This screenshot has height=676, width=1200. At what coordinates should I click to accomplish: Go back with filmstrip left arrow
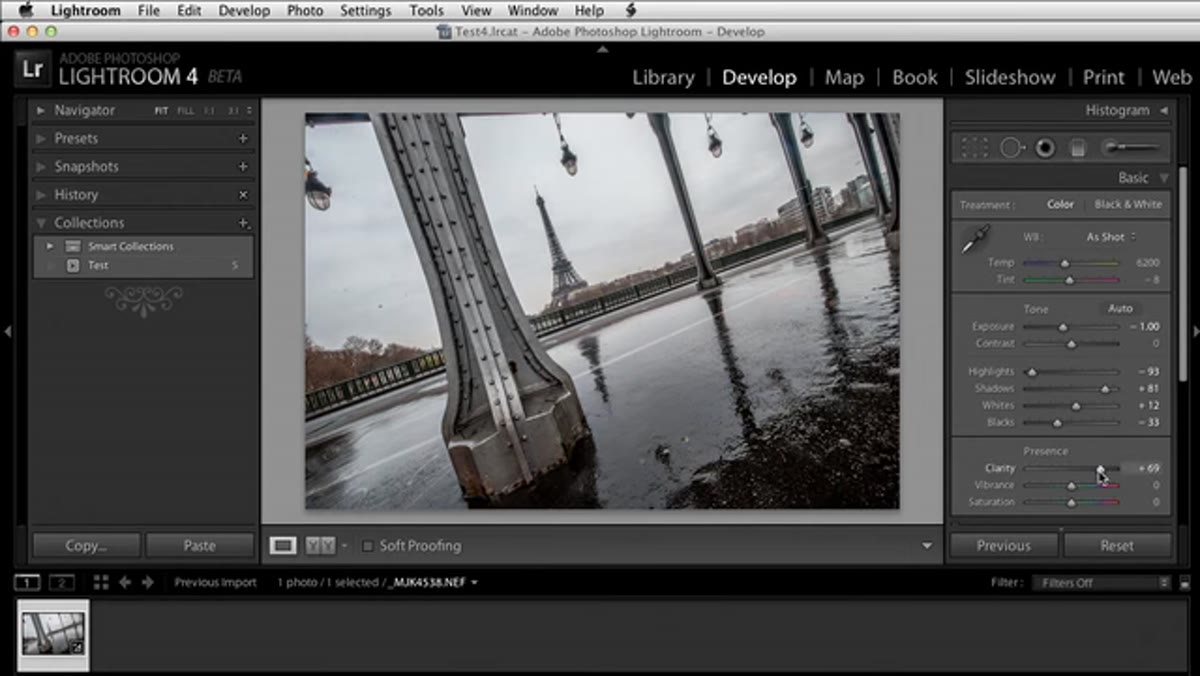coord(125,582)
